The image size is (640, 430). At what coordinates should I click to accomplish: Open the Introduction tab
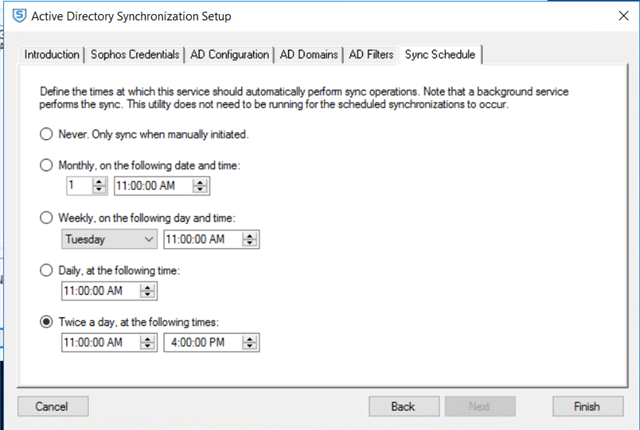coord(52,54)
